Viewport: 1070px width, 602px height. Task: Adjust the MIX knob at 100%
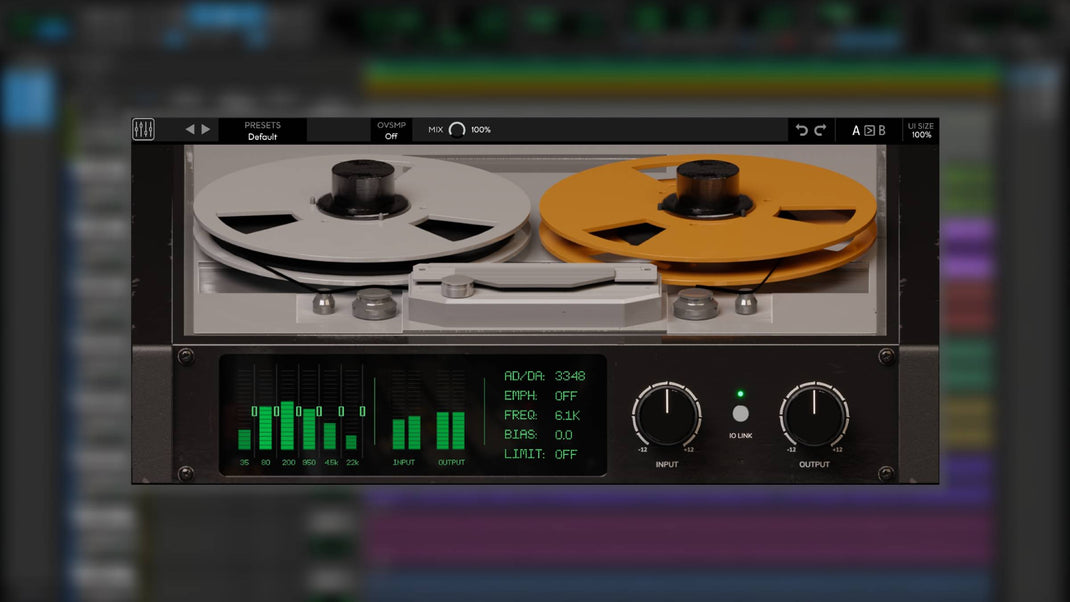tap(457, 129)
